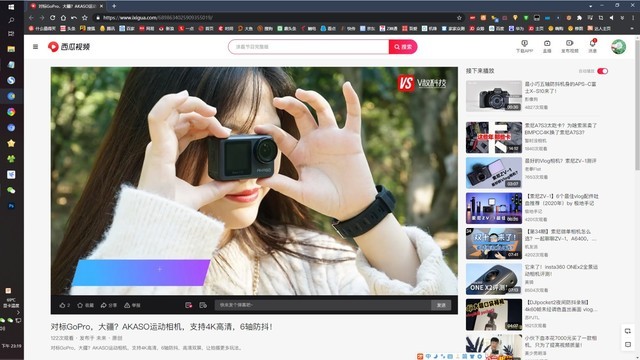Click the address bar URL ixigua.com
Screen dimensions: 640x360
[x=158, y=18]
